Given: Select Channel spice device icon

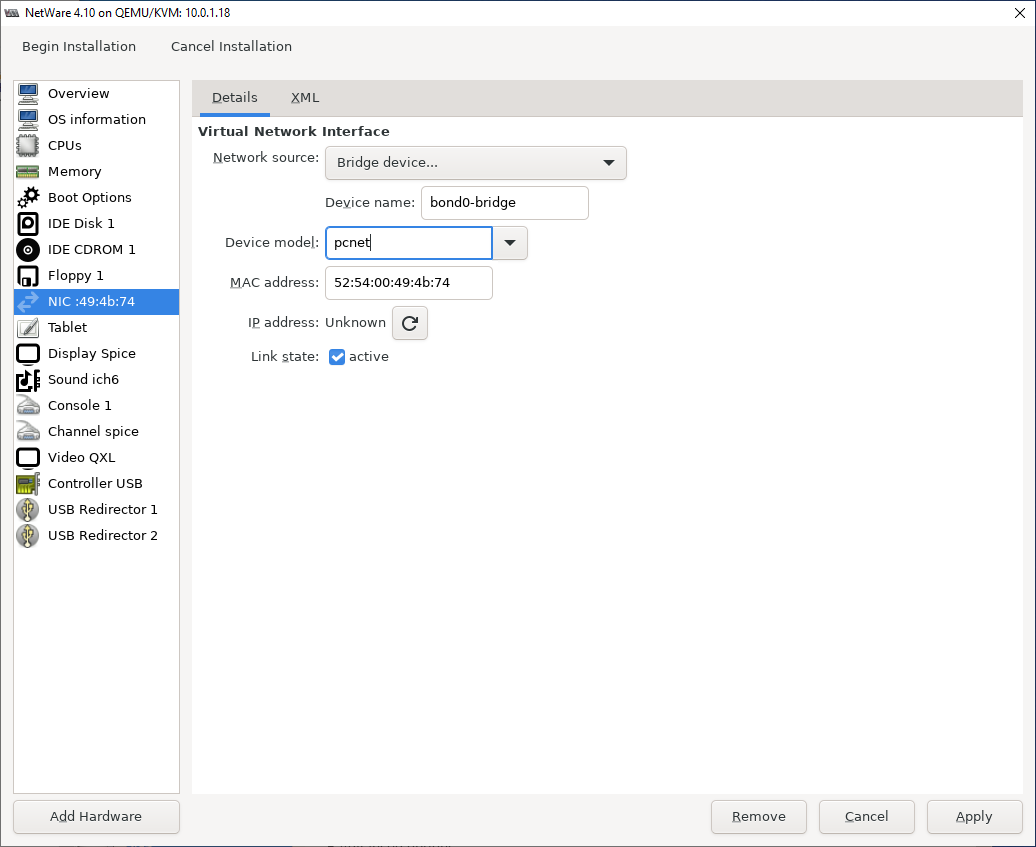Looking at the screenshot, I should click(28, 431).
